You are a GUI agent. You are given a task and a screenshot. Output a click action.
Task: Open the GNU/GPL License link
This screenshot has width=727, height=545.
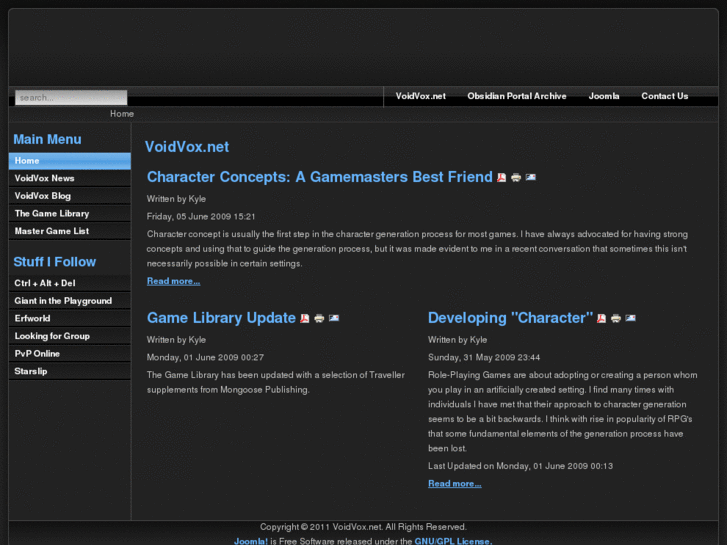click(x=453, y=541)
